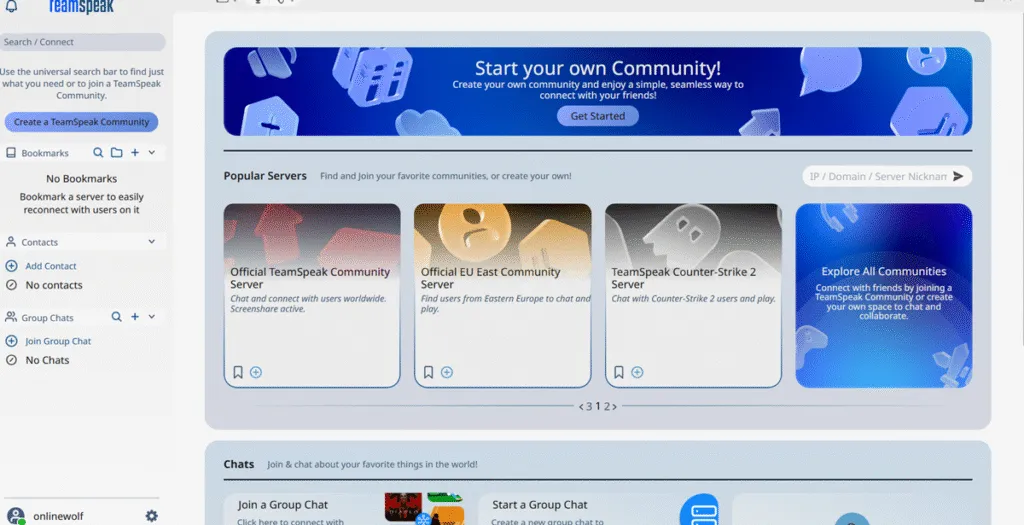Add a new bookmark with plus icon

point(135,152)
